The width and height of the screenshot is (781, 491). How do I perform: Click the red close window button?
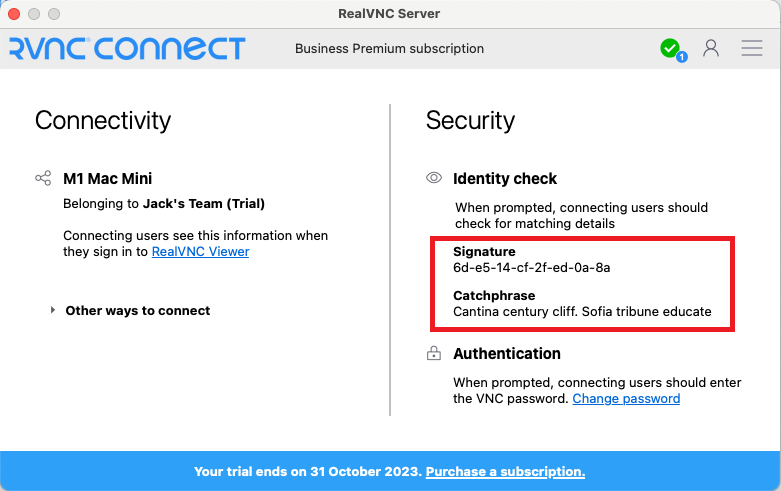point(14,13)
